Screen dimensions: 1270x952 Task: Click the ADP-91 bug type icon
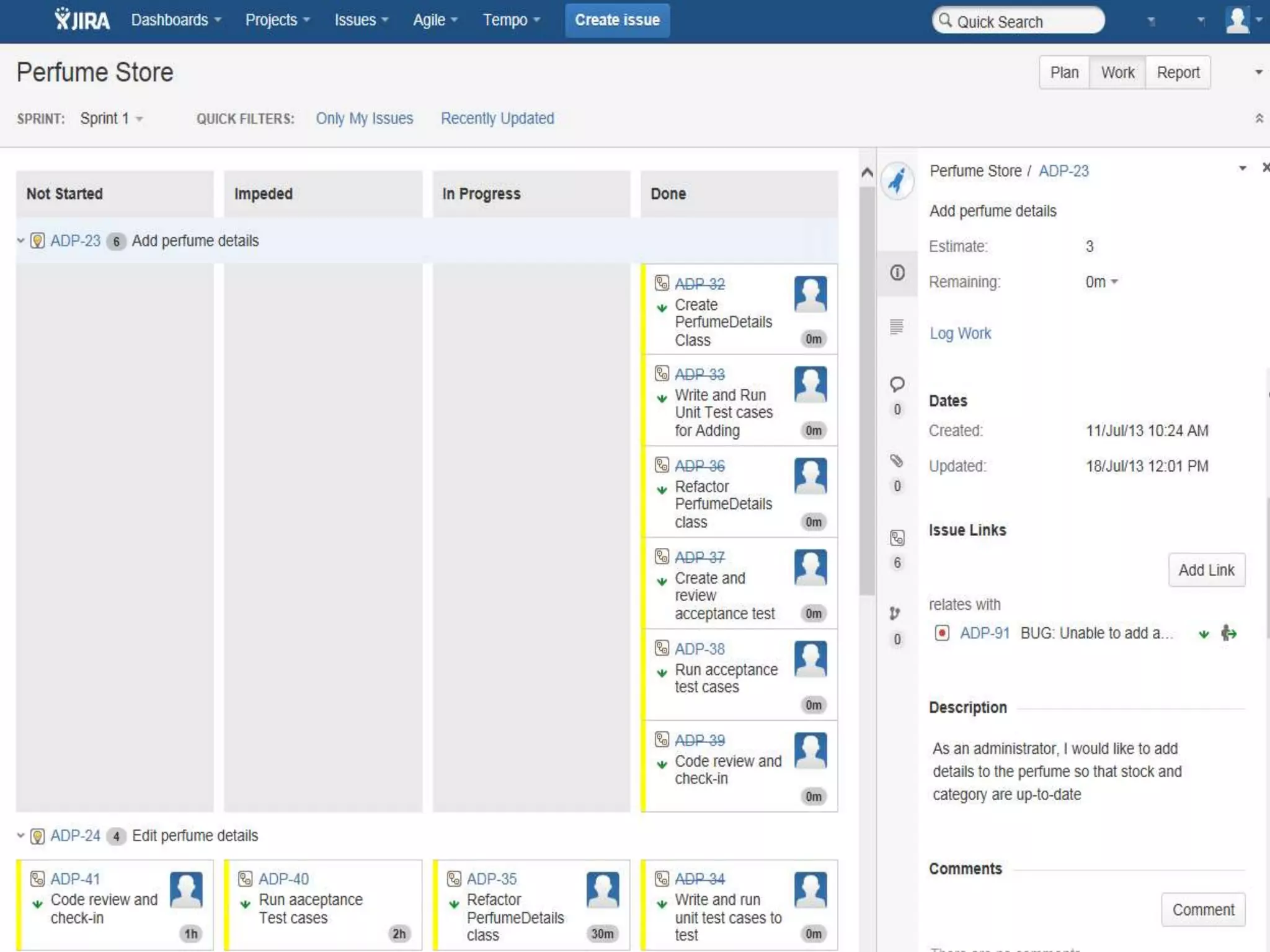tap(942, 633)
